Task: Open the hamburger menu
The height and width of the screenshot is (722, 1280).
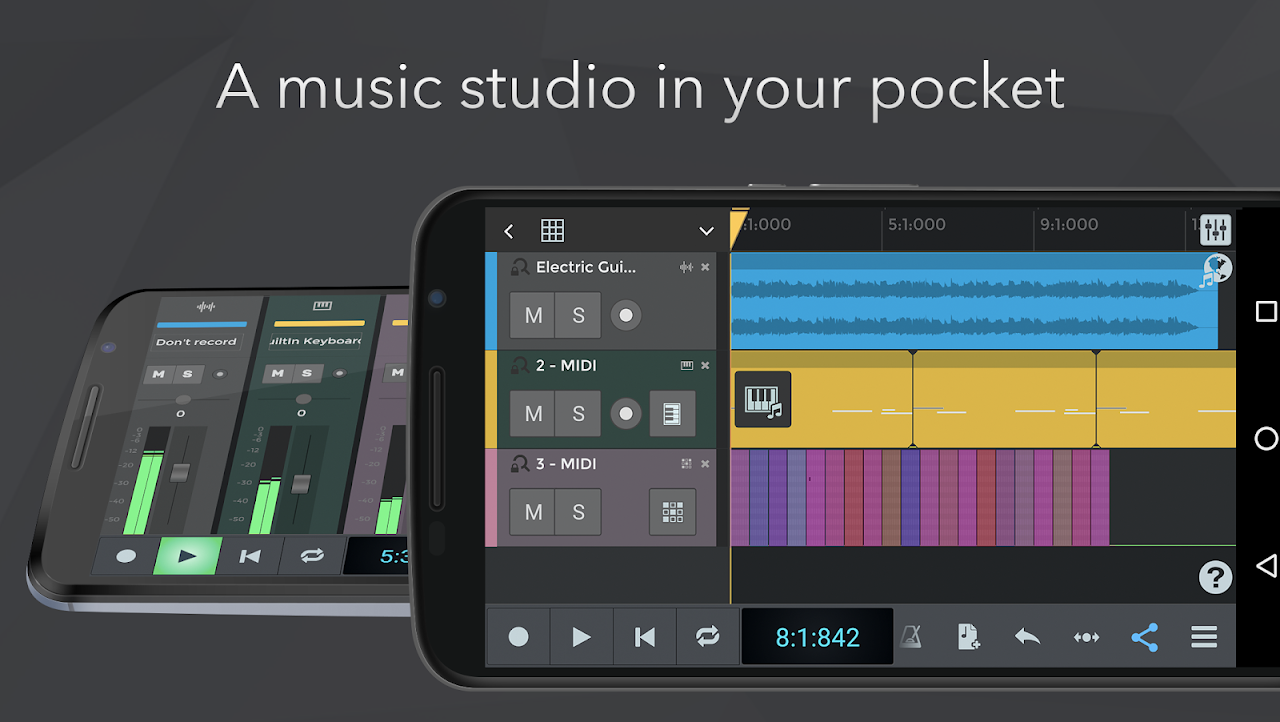Action: pyautogui.click(x=1203, y=637)
